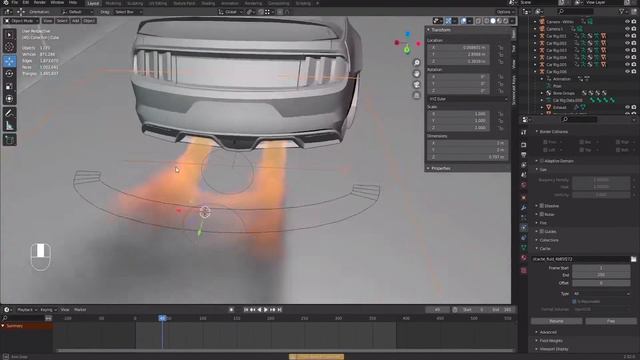Open the Playback dropdown in timeline
Image resolution: width=640 pixels, height=360 pixels.
(x=27, y=310)
